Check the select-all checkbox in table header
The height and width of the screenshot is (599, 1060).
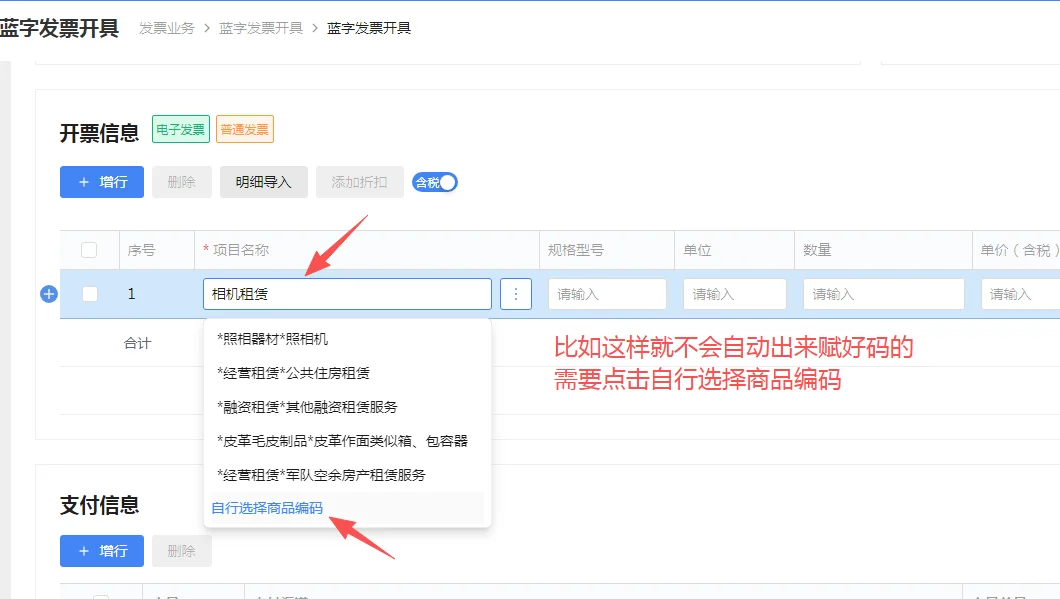87,249
